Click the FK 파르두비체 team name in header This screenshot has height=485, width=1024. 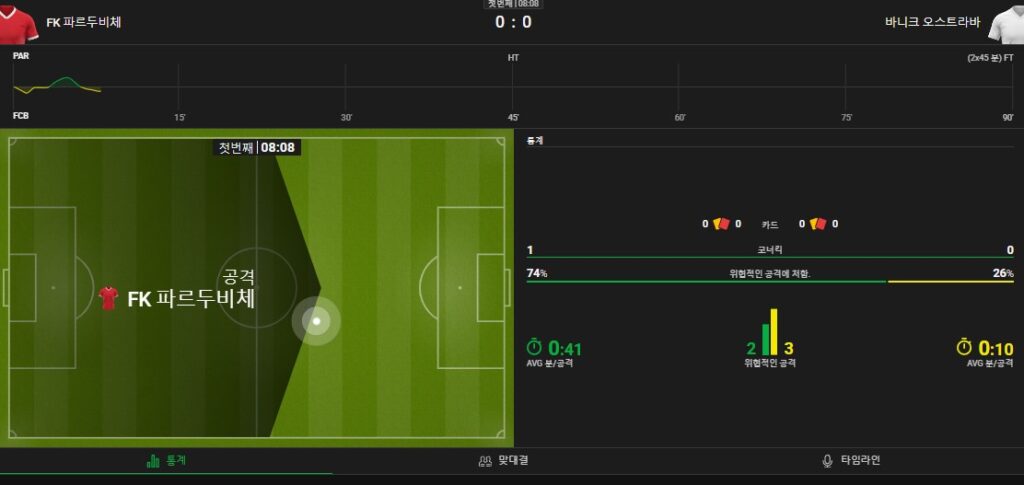pyautogui.click(x=84, y=22)
